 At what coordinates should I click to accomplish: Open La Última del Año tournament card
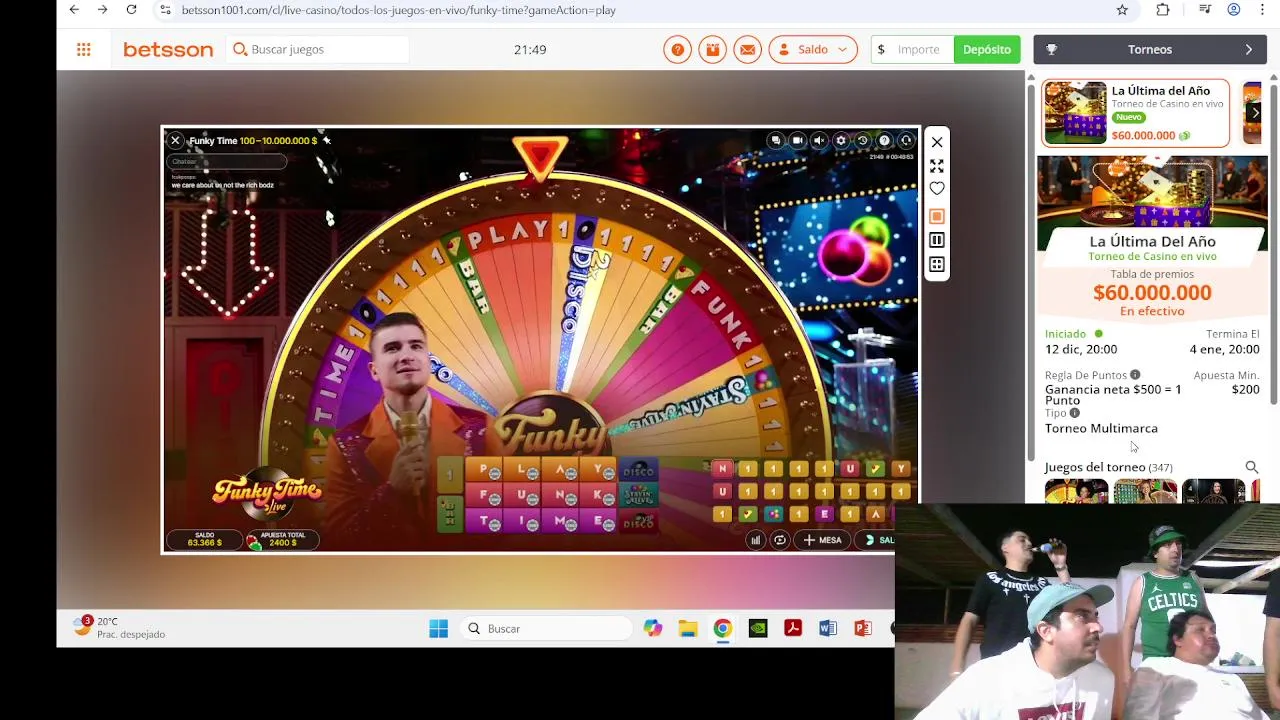tap(1135, 113)
